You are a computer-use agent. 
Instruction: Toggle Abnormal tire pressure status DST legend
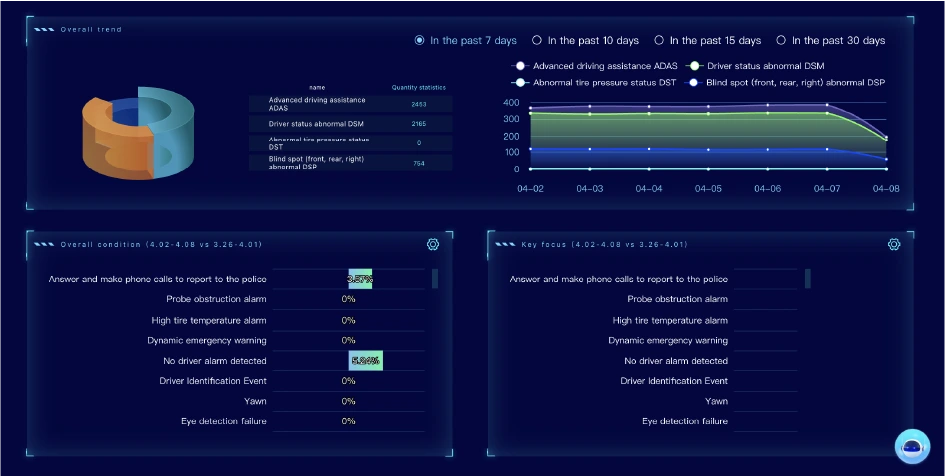click(520, 82)
